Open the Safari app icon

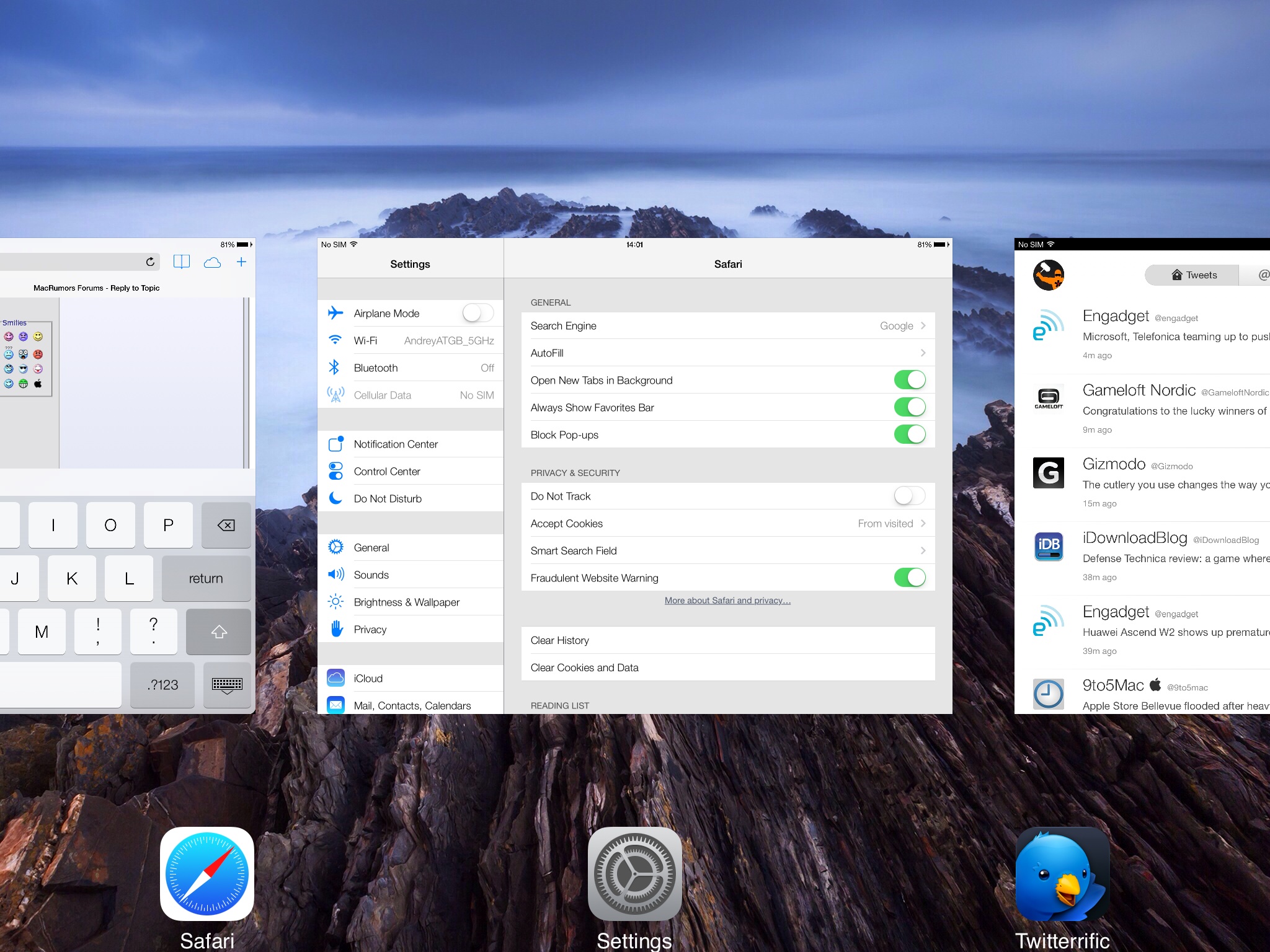pos(207,874)
